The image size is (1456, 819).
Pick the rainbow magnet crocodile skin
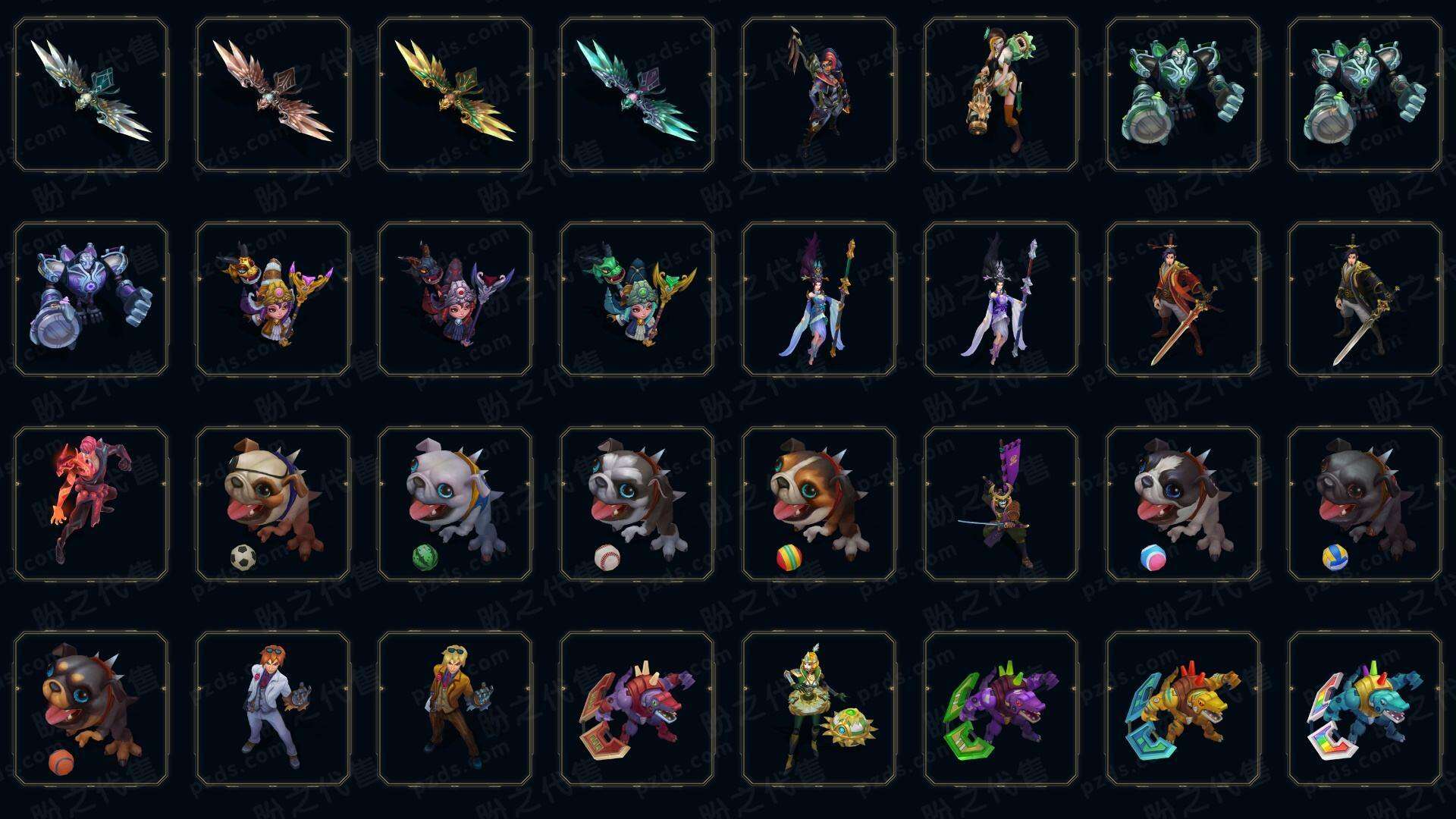(1365, 708)
